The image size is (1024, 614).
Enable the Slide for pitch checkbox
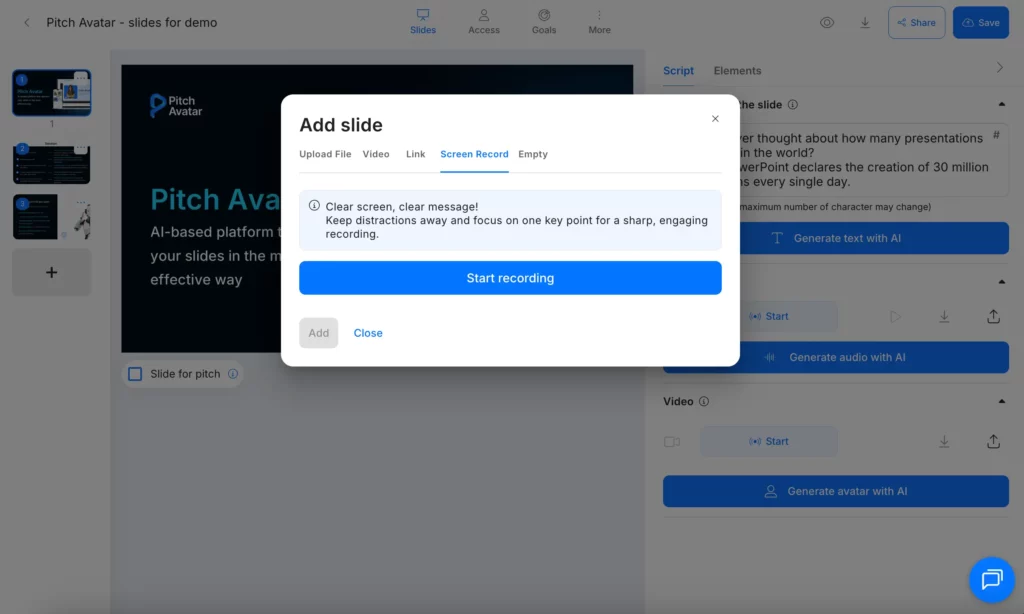pos(135,374)
